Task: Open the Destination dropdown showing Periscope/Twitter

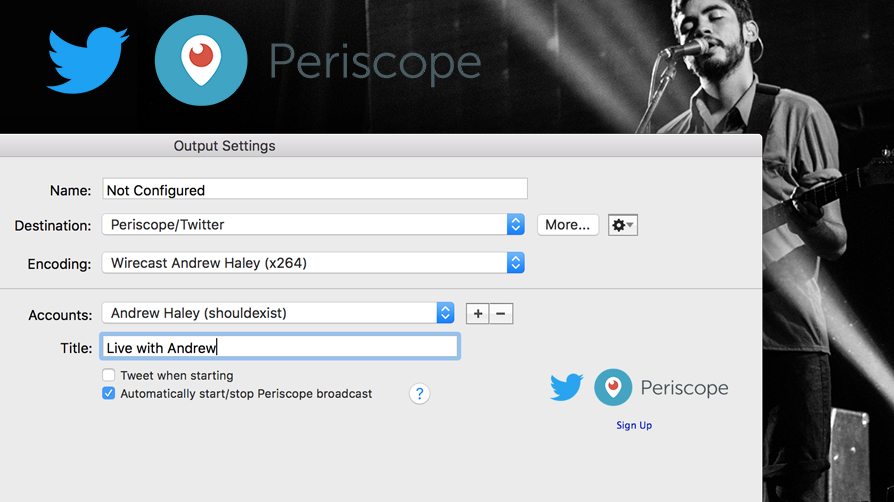Action: (313, 225)
